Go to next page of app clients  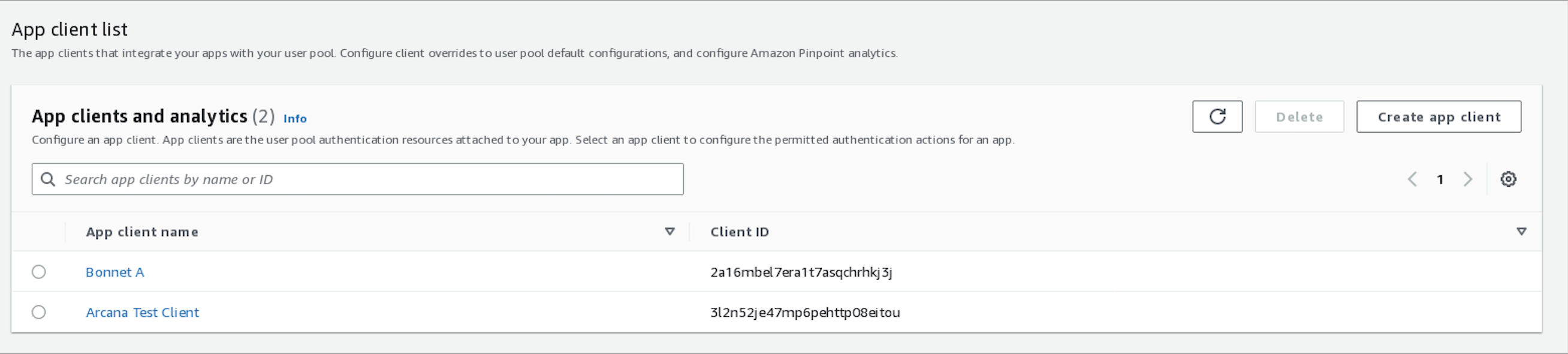pyautogui.click(x=1467, y=179)
